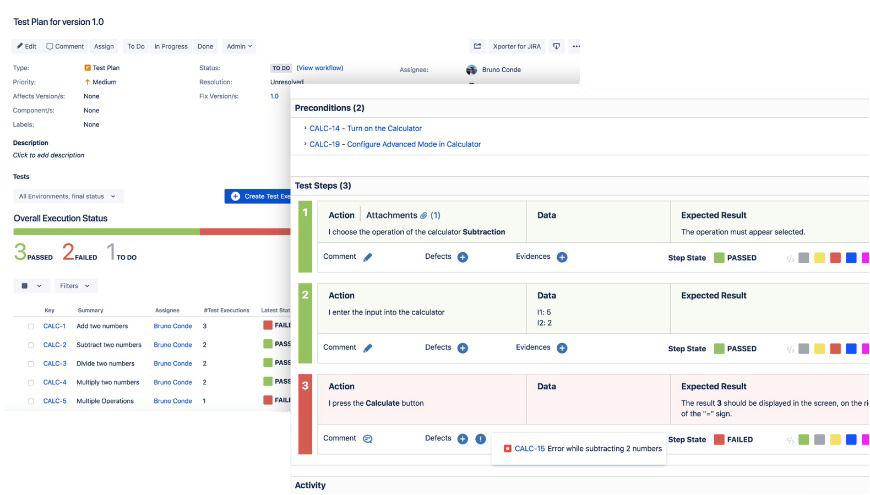Tick the checkbox for CALC-2 row
The width and height of the screenshot is (870, 495).
[31, 345]
